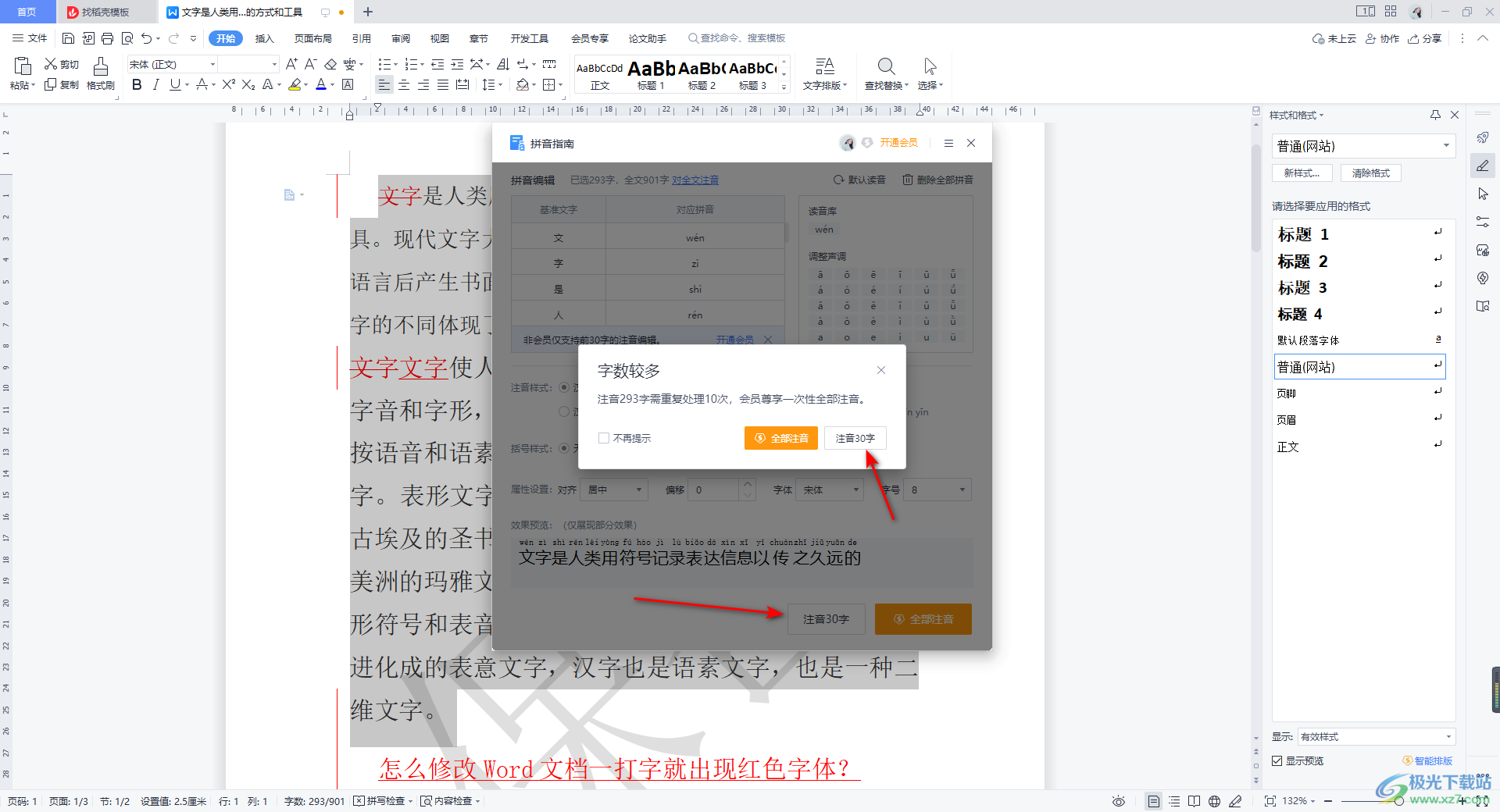Screen dimensions: 1500x812
Task: Click the 注音30字 button in 字数较多 prompt
Action: [x=855, y=438]
